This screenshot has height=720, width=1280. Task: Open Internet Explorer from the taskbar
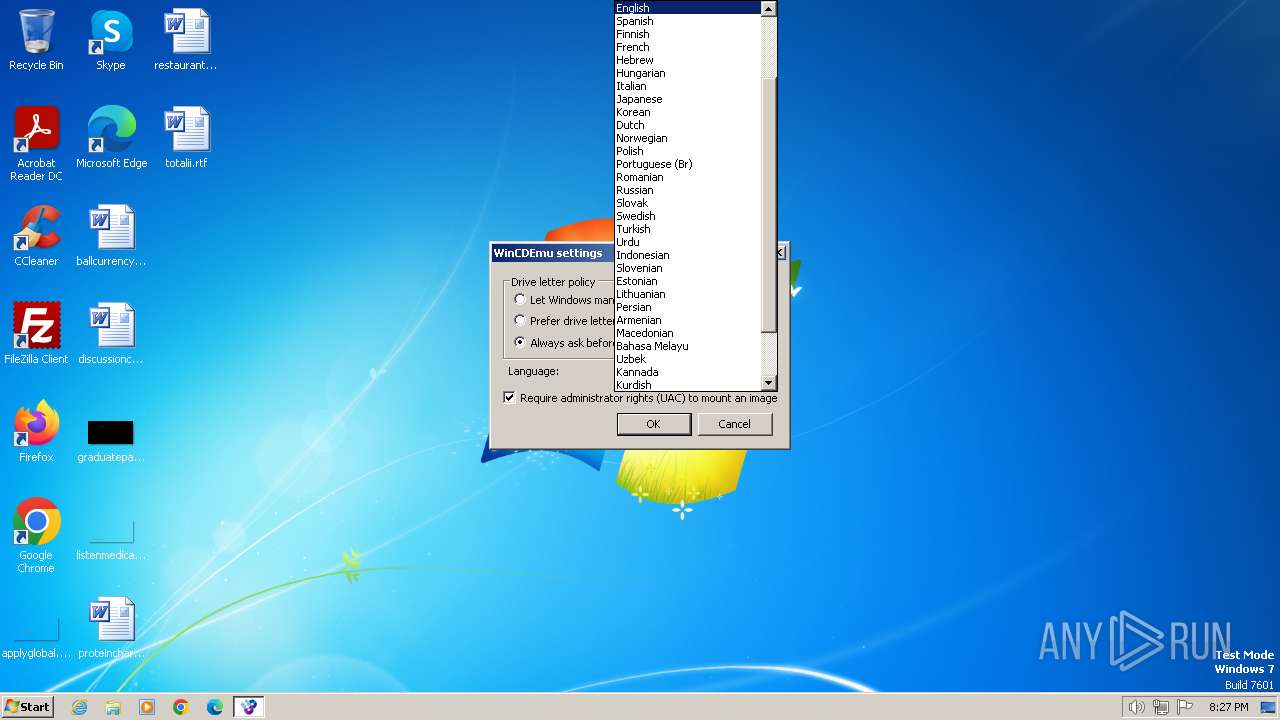tap(79, 707)
